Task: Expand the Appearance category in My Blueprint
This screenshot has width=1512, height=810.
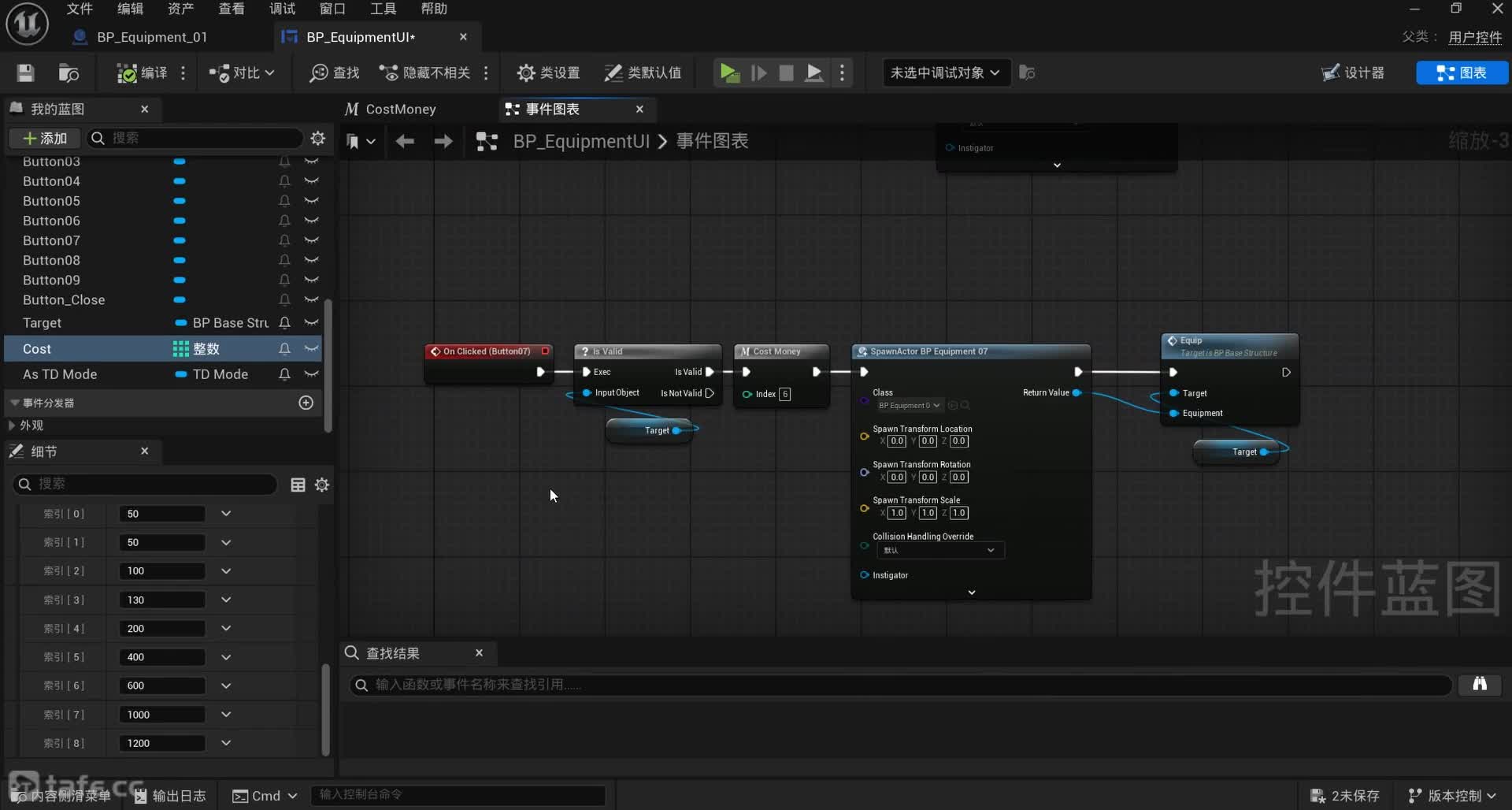Action: (x=12, y=425)
